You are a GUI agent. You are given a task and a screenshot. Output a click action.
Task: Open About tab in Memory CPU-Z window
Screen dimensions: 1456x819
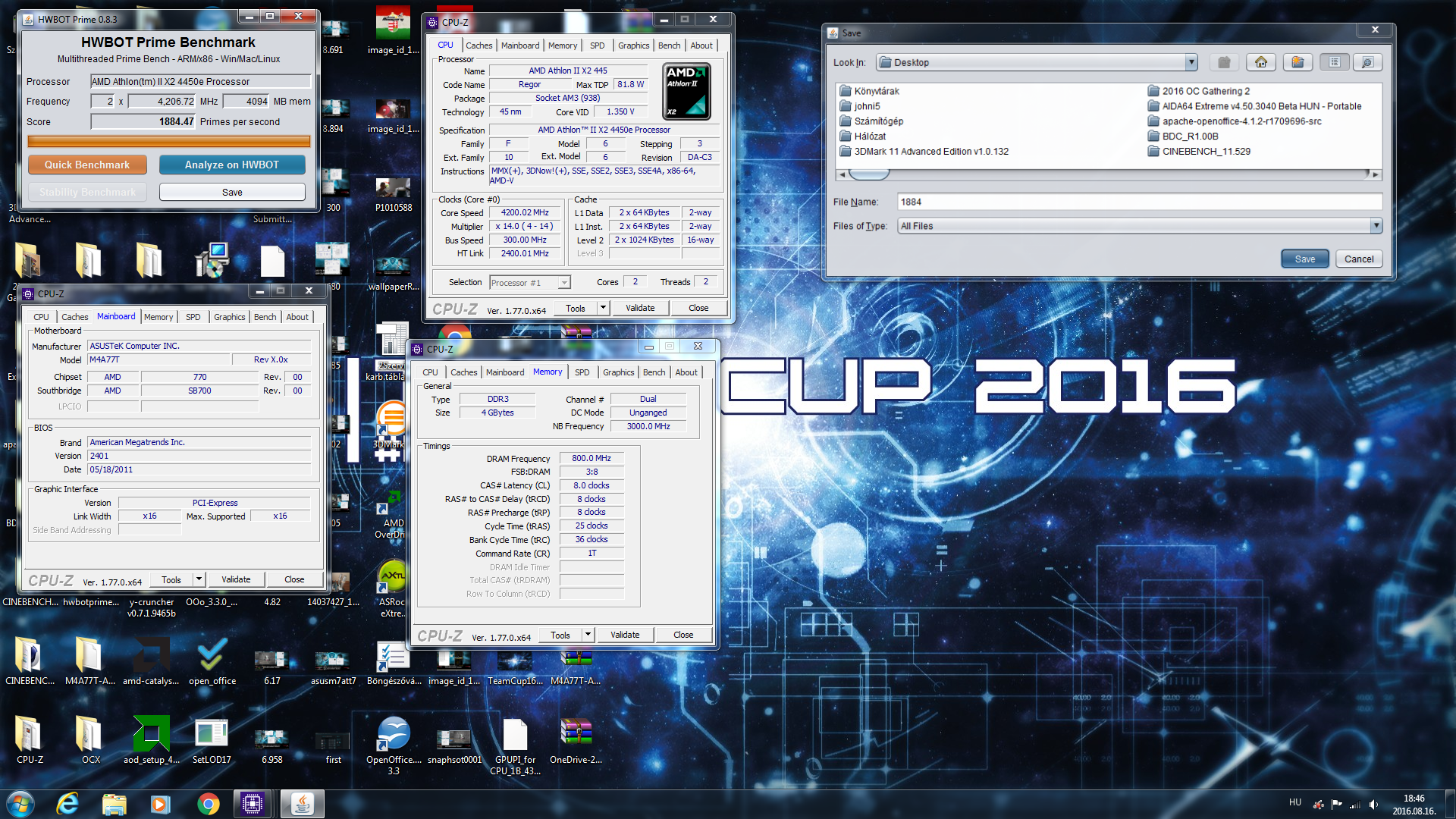(686, 372)
